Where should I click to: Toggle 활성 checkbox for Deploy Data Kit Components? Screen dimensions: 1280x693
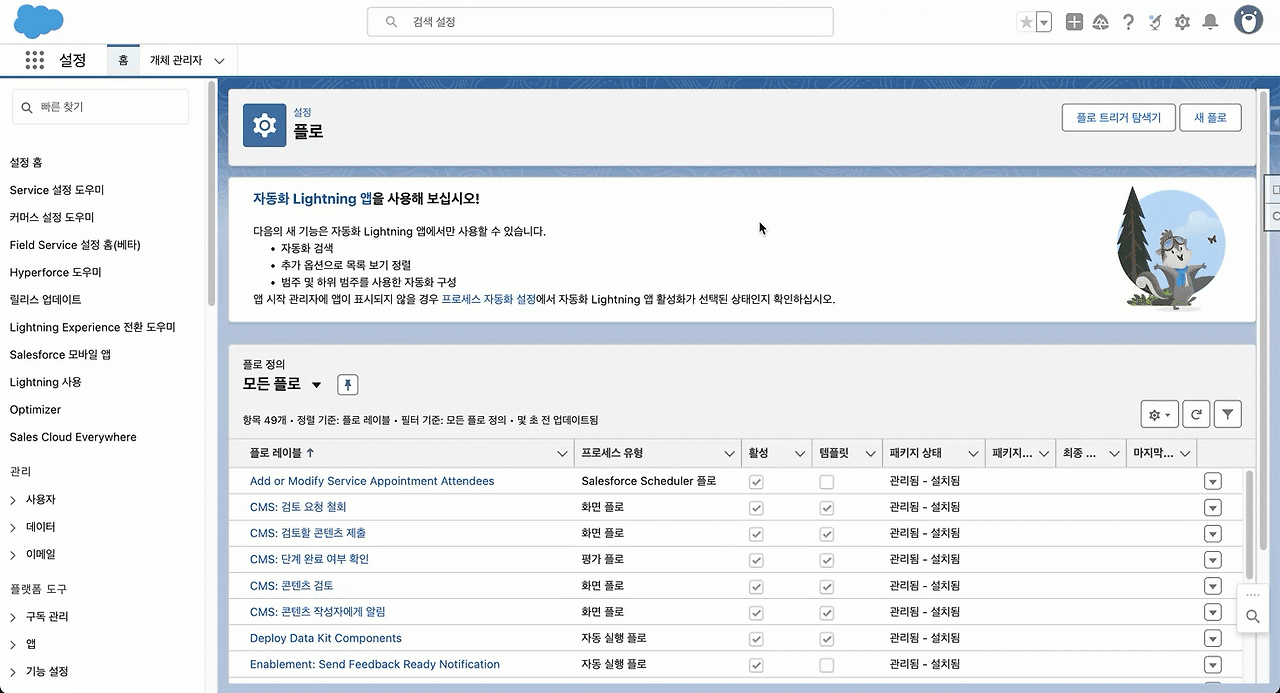pyautogui.click(x=756, y=639)
